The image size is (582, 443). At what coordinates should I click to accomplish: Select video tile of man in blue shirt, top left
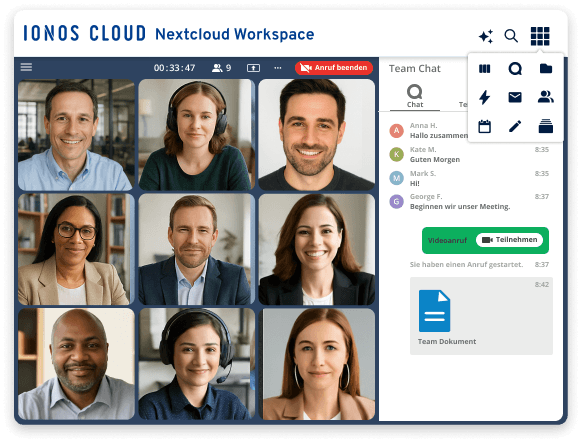76,135
